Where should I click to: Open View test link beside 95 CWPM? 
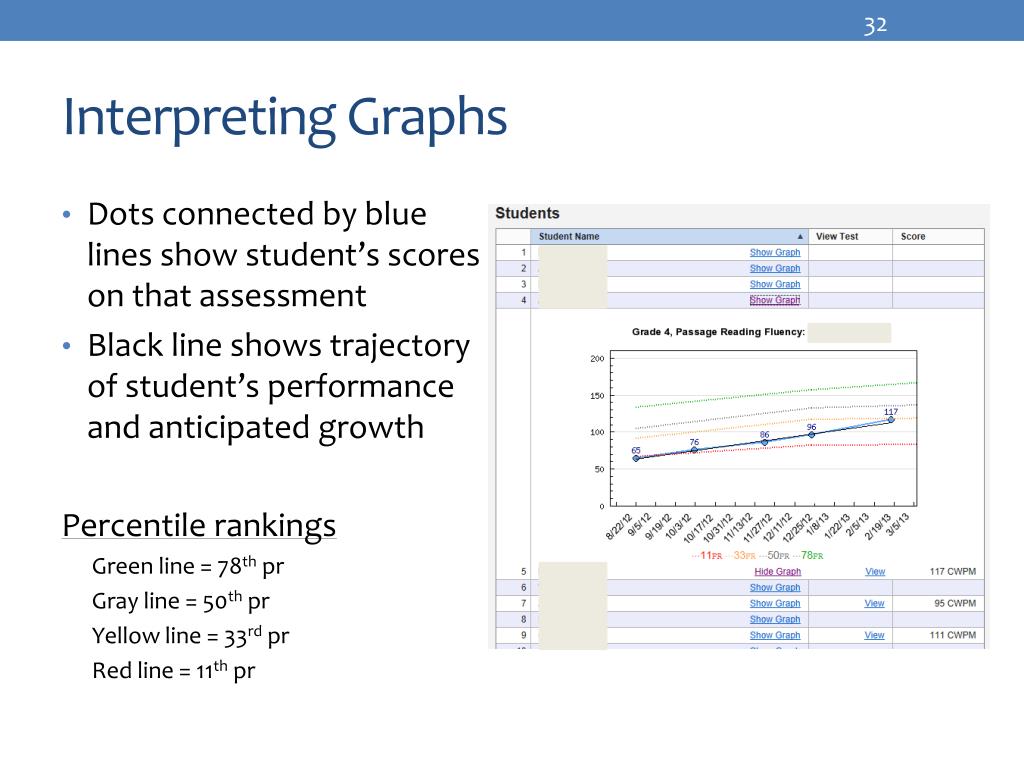tap(874, 603)
